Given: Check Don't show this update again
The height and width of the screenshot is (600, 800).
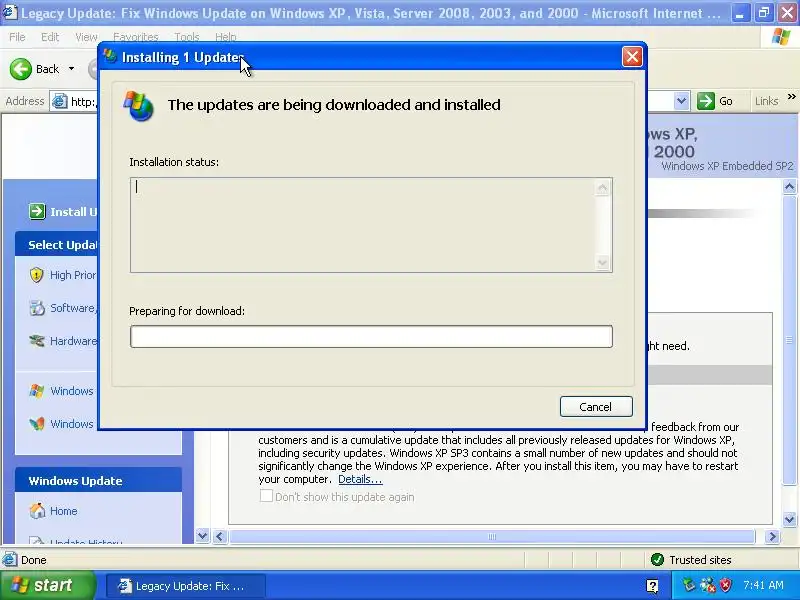Looking at the screenshot, I should point(266,496).
